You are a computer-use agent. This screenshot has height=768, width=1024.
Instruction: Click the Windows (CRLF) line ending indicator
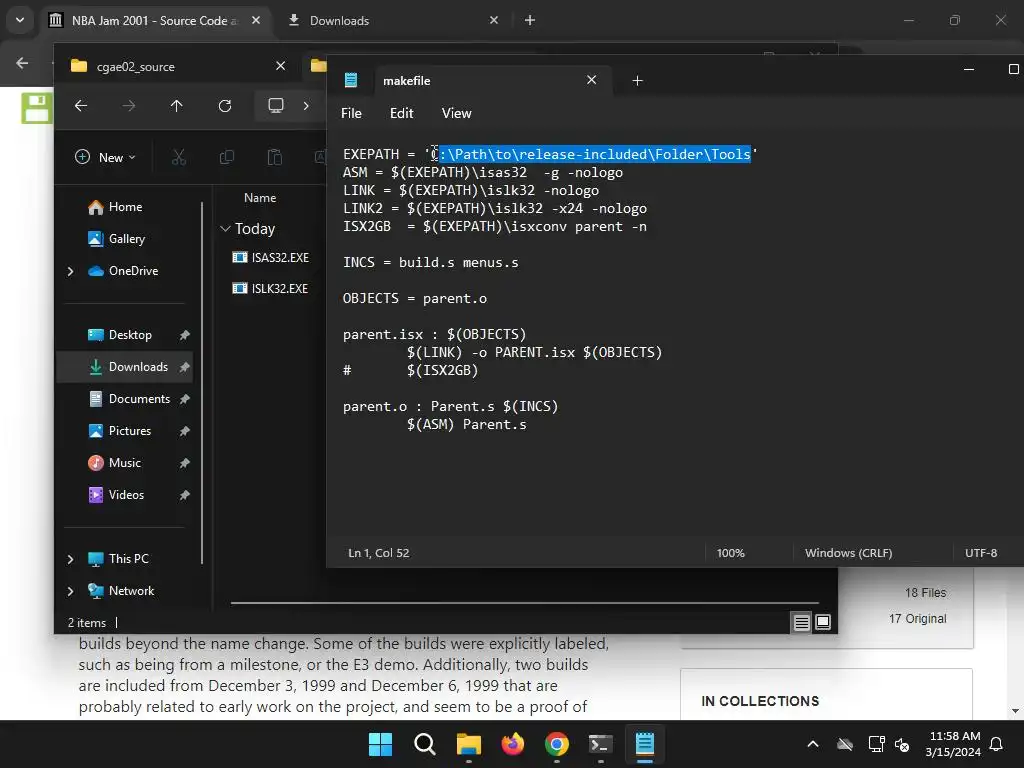pyautogui.click(x=848, y=553)
